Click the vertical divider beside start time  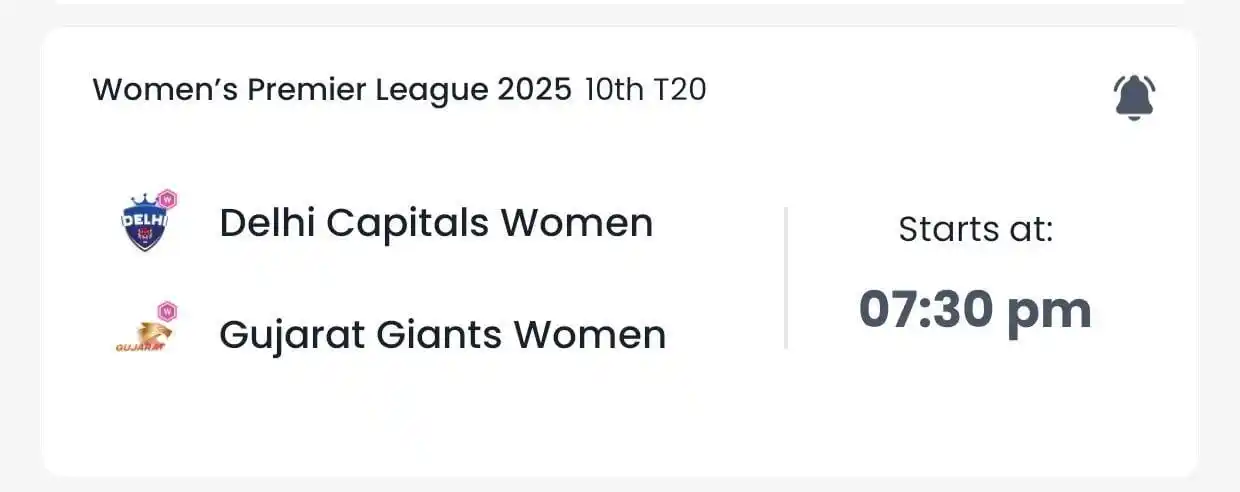pos(786,278)
